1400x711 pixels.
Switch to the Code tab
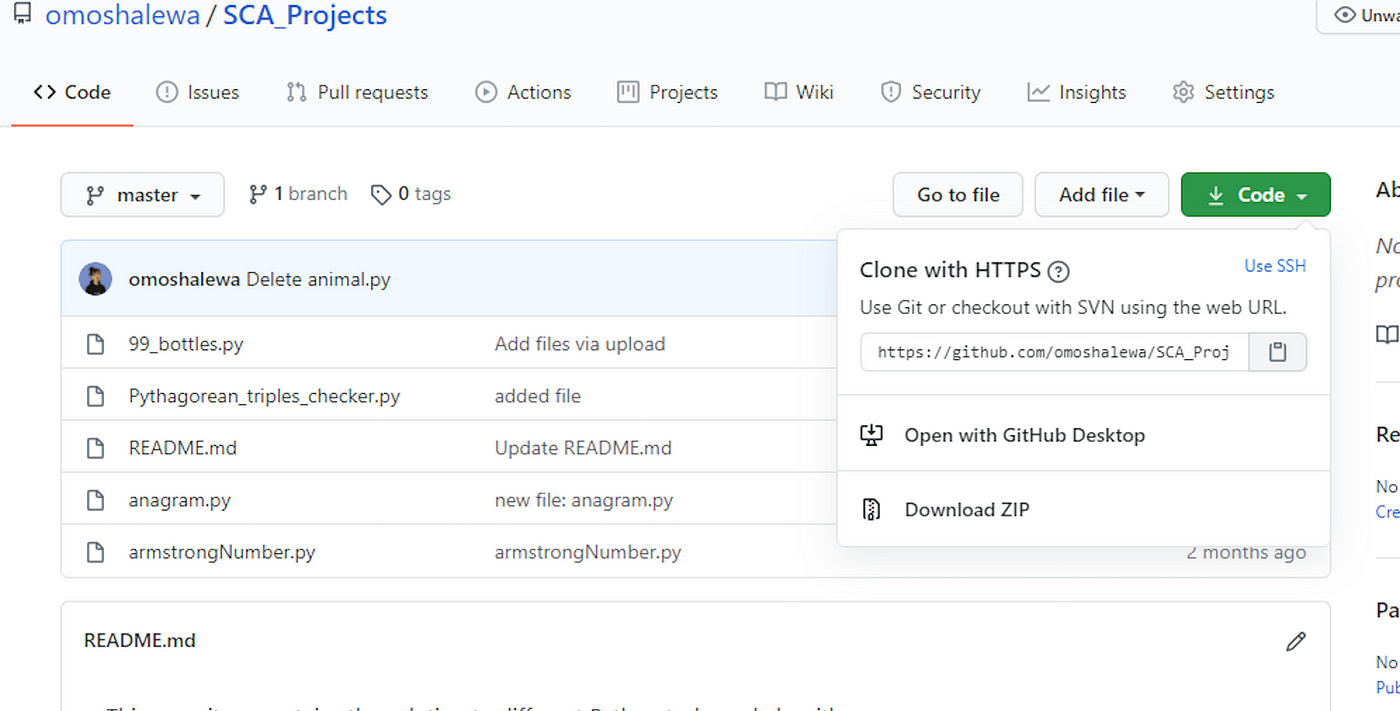[72, 92]
